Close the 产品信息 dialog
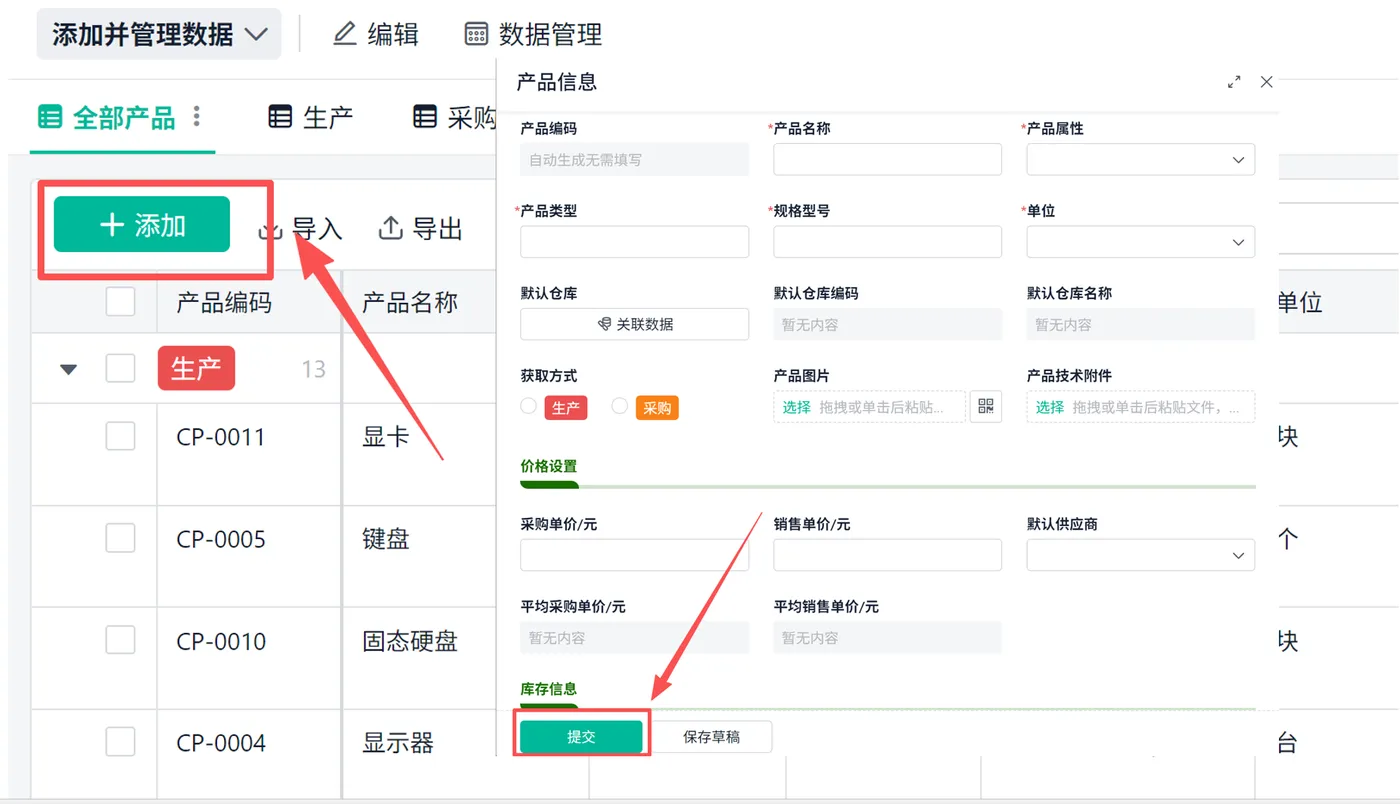 [1266, 82]
